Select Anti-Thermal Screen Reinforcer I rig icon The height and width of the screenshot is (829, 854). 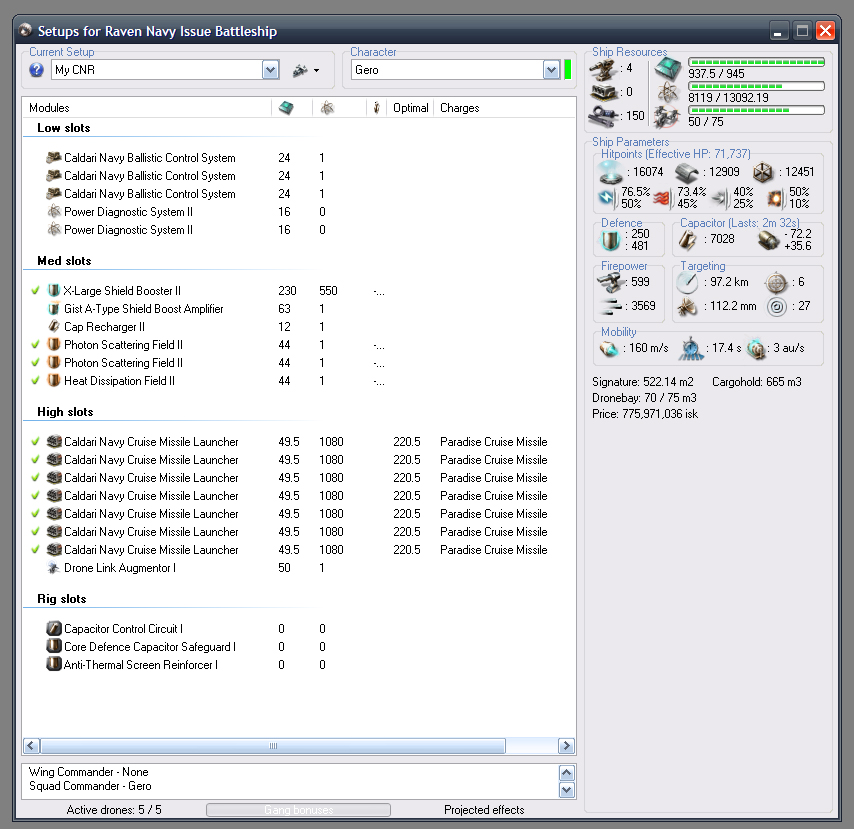53,665
